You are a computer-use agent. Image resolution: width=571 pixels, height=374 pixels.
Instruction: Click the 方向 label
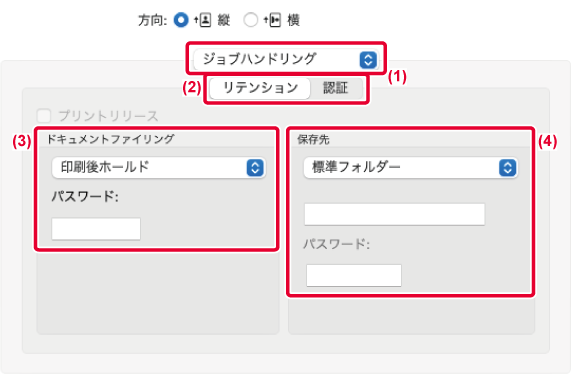[x=153, y=20]
